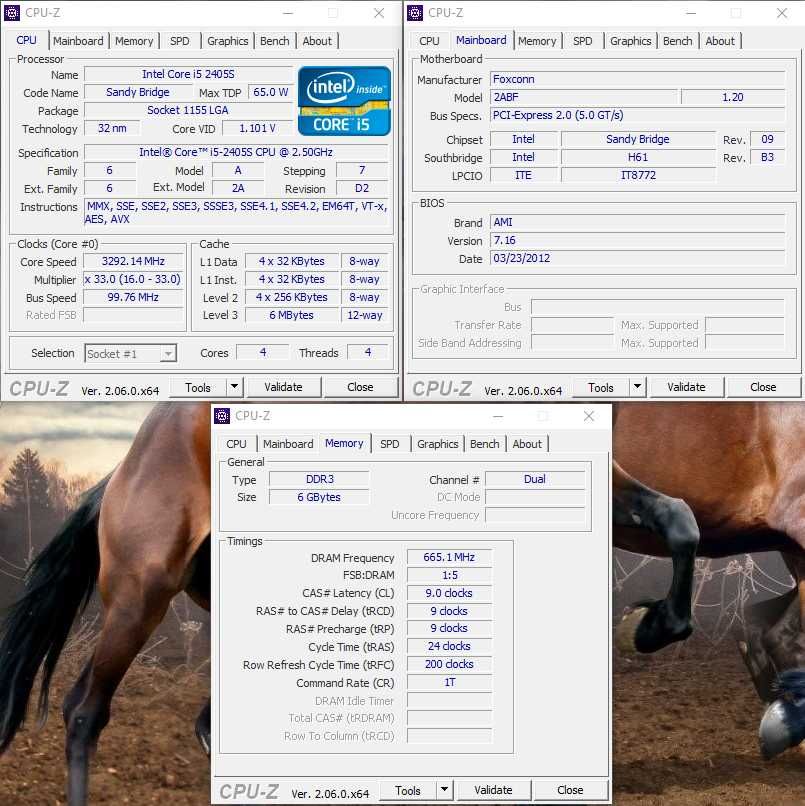Click Validate in the Mainboard window
This screenshot has height=806, width=805.
pos(686,387)
